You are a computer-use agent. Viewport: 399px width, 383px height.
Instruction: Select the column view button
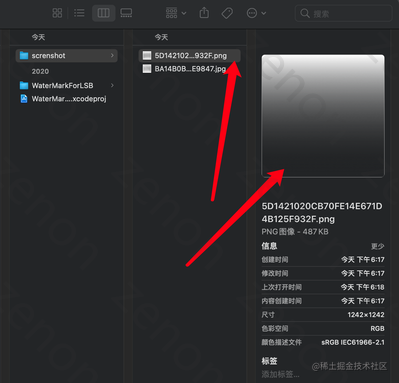click(x=103, y=13)
